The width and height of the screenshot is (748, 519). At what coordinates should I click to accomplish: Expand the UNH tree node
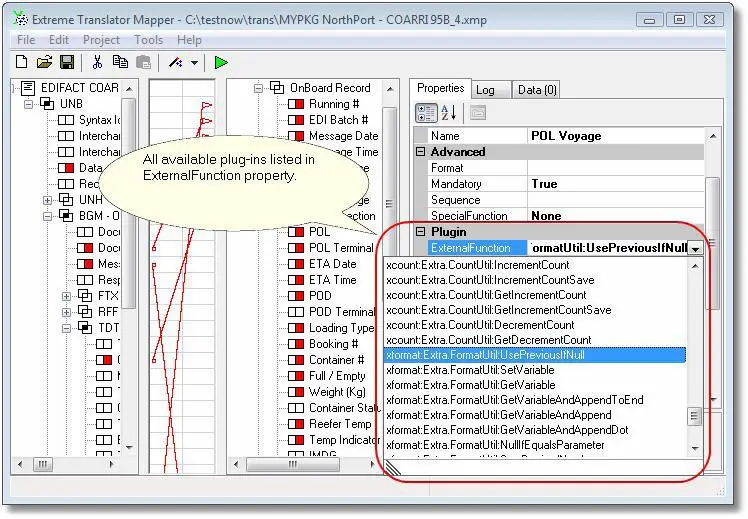47,200
